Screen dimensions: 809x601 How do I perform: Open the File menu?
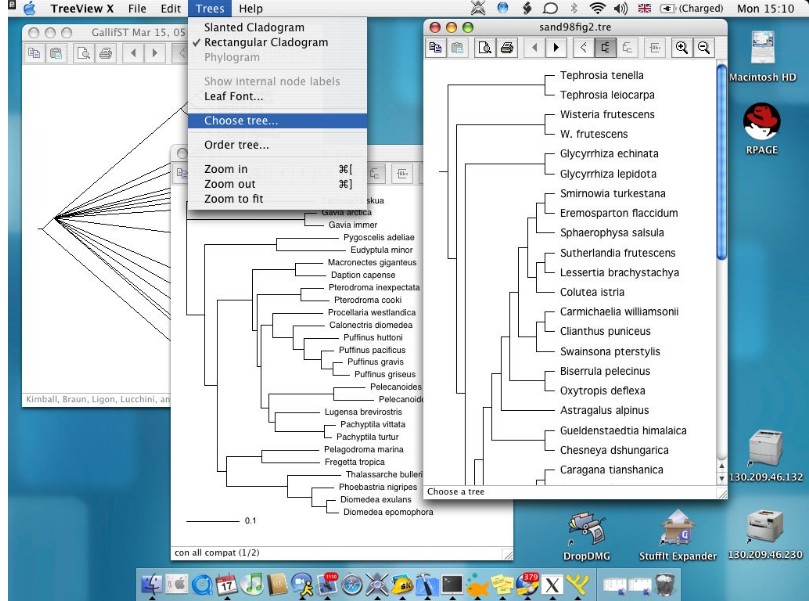[137, 8]
